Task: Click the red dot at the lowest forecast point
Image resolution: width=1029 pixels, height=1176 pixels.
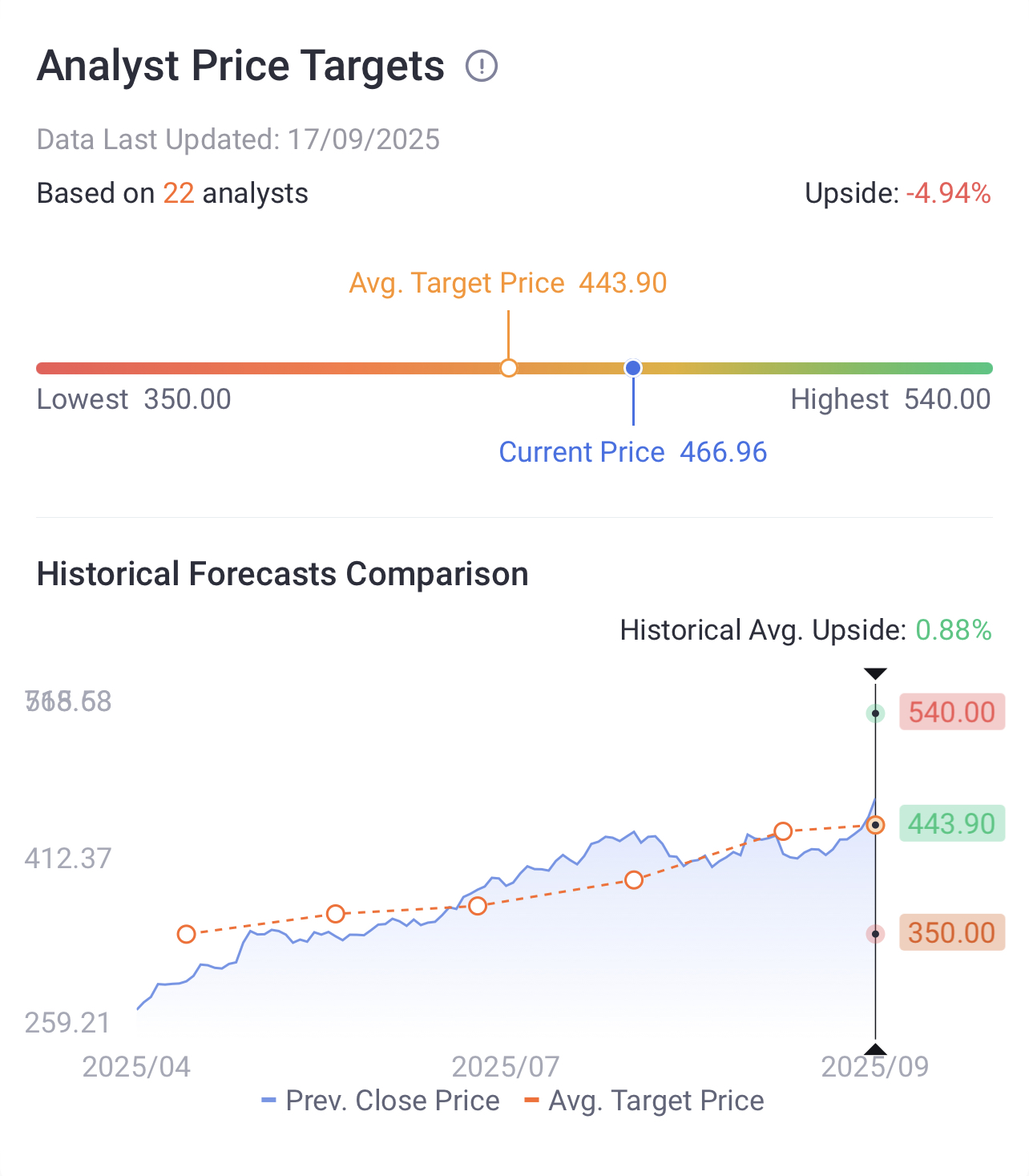Action: pyautogui.click(x=875, y=934)
